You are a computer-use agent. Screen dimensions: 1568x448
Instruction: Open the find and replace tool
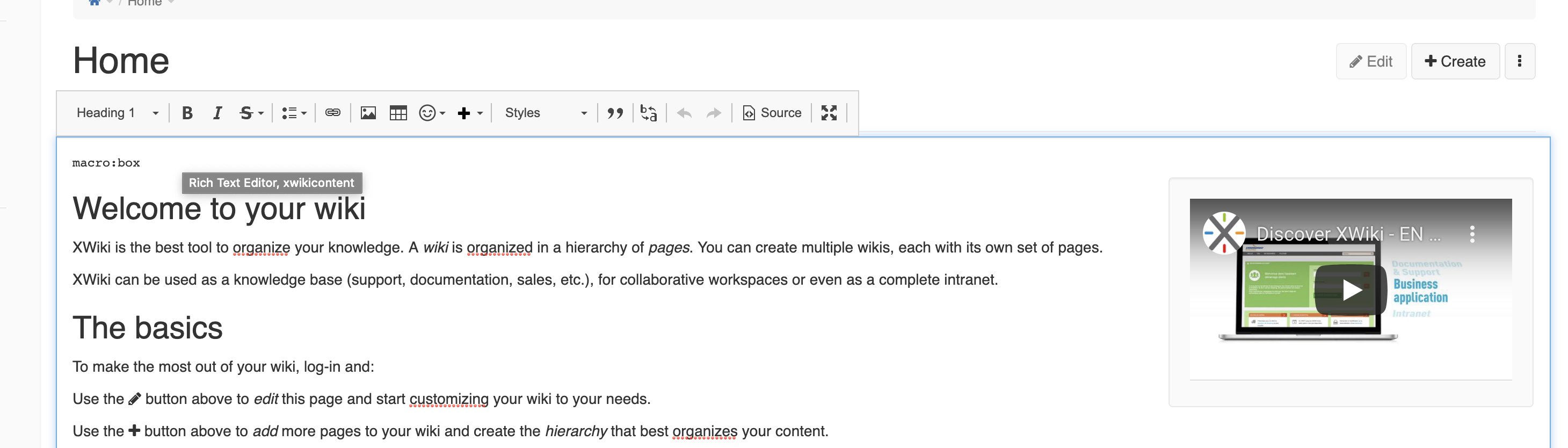point(648,113)
